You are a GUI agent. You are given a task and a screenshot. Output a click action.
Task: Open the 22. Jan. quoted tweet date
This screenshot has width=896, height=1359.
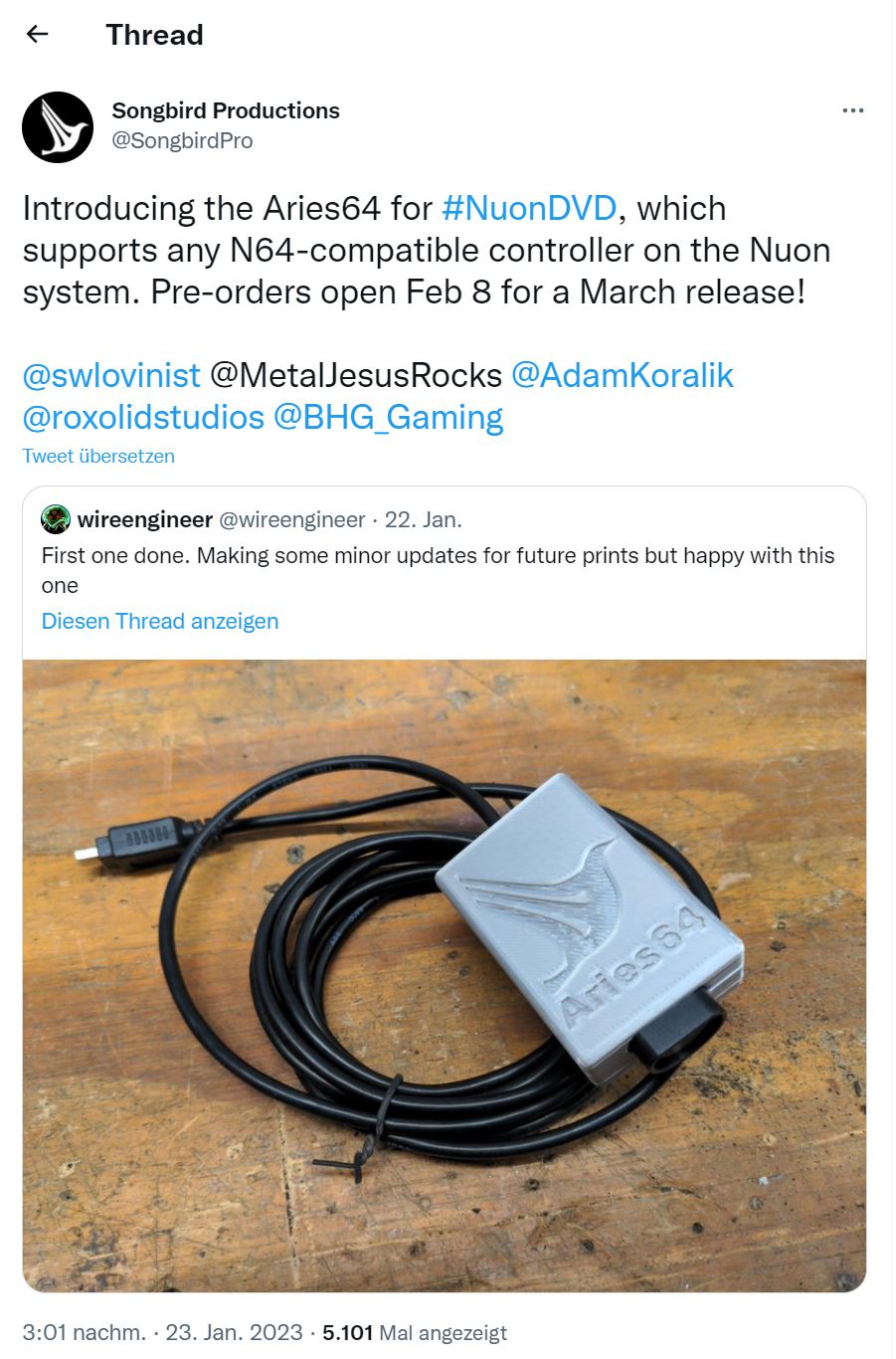pos(424,519)
